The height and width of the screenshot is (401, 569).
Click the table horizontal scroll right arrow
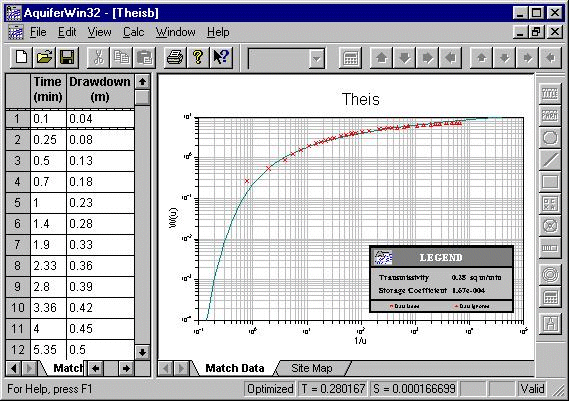point(126,369)
